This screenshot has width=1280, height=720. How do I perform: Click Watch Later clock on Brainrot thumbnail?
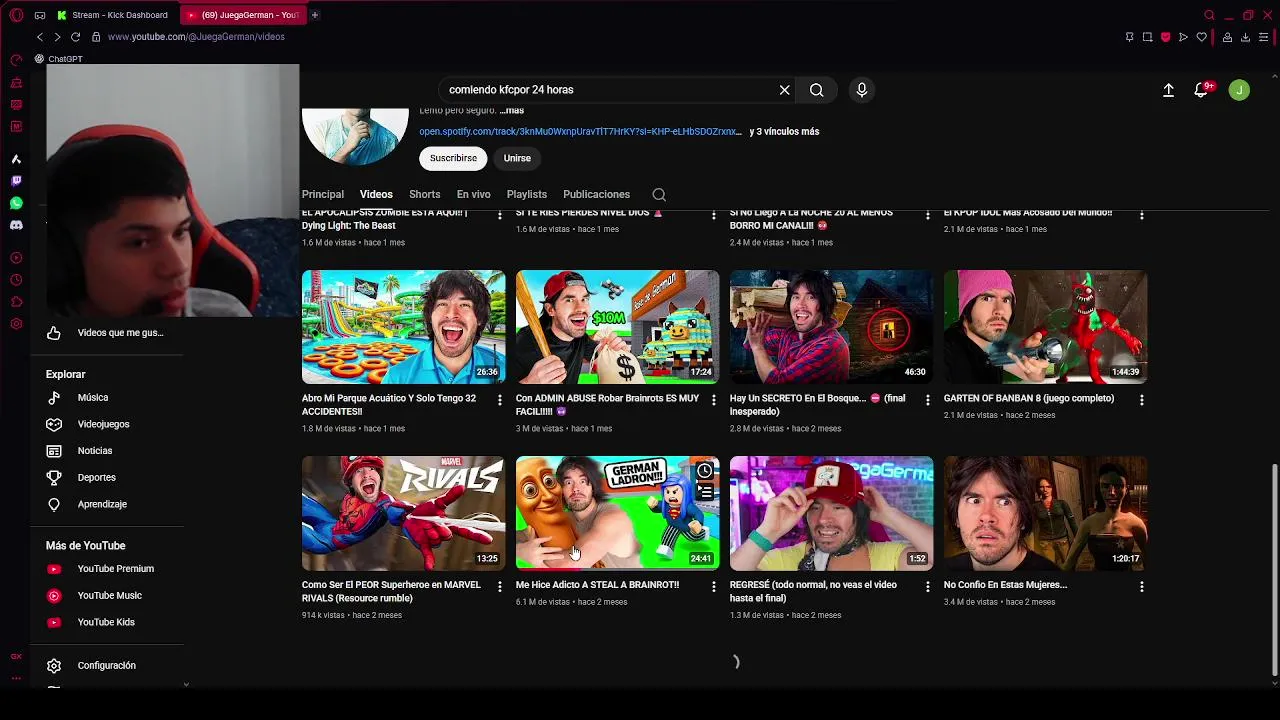click(705, 471)
